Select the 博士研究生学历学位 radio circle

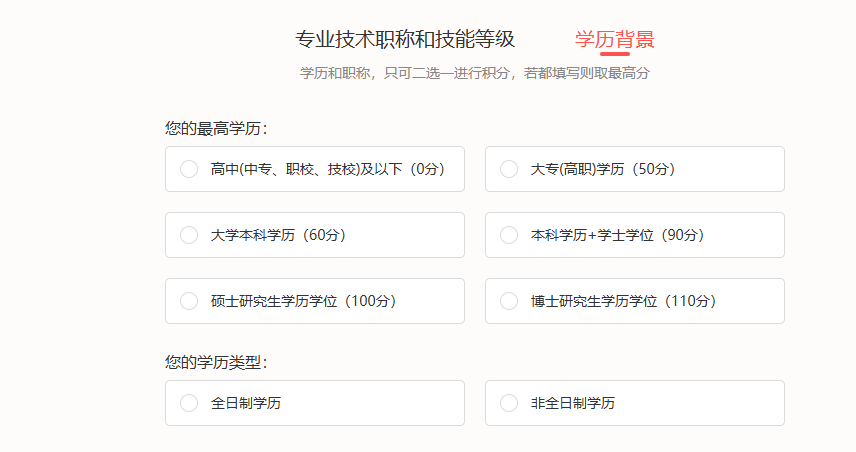tap(509, 301)
